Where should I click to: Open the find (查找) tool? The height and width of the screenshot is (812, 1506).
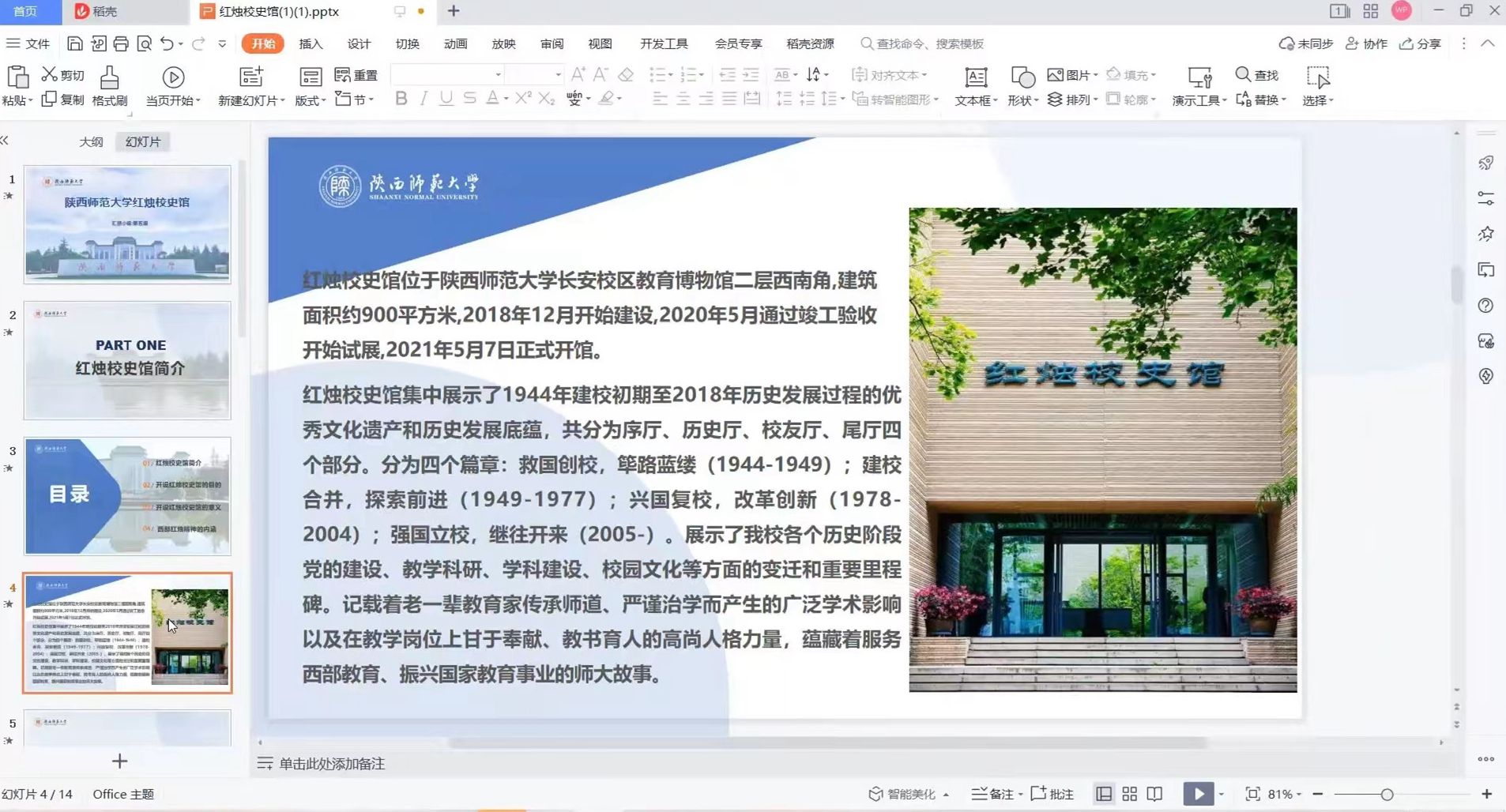coord(1256,75)
